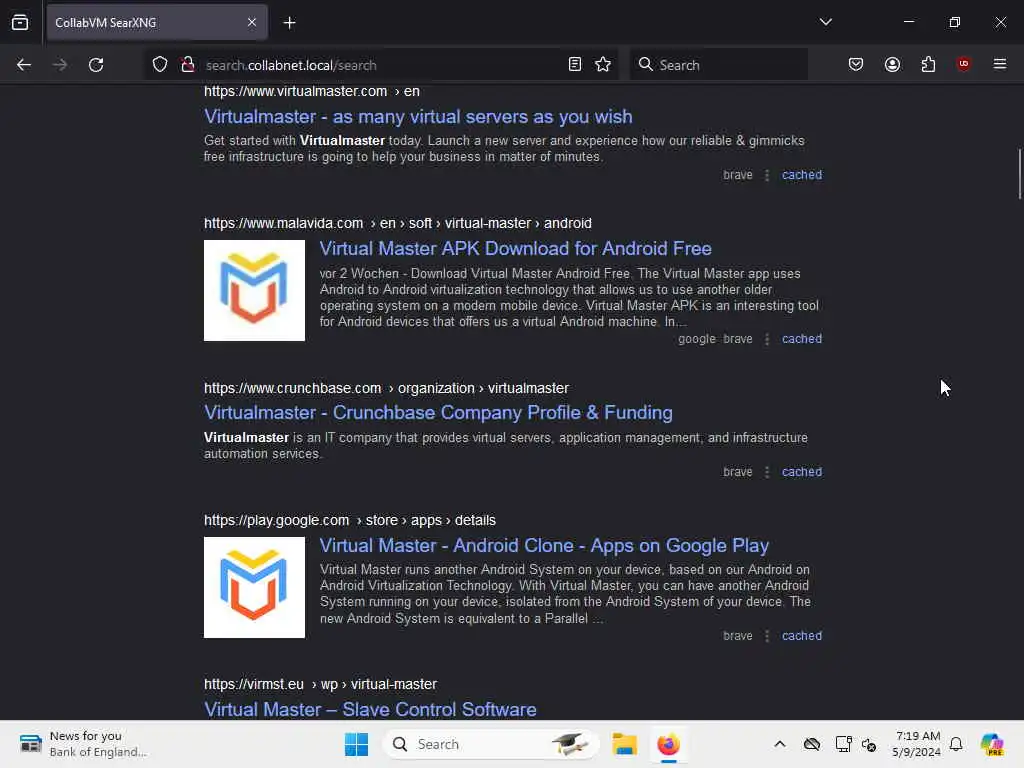Open Virtual Master – Slave Control Software link
This screenshot has width=1024, height=768.
370,709
